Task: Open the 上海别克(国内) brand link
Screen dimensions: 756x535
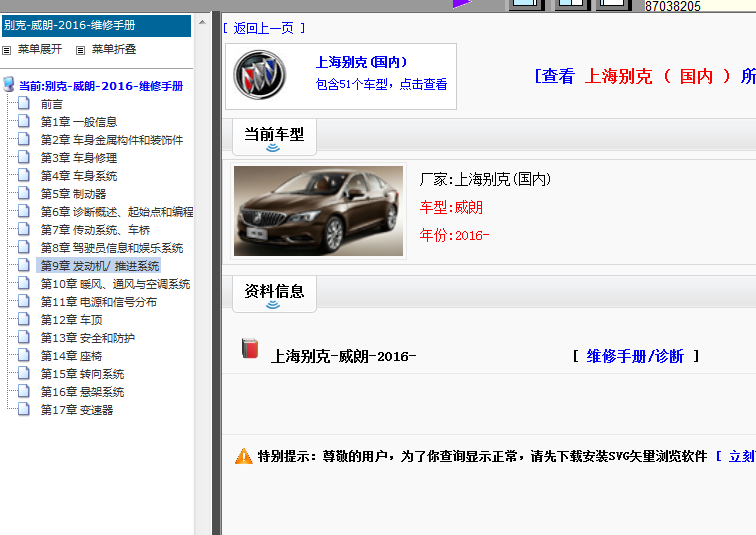Action: coord(362,62)
